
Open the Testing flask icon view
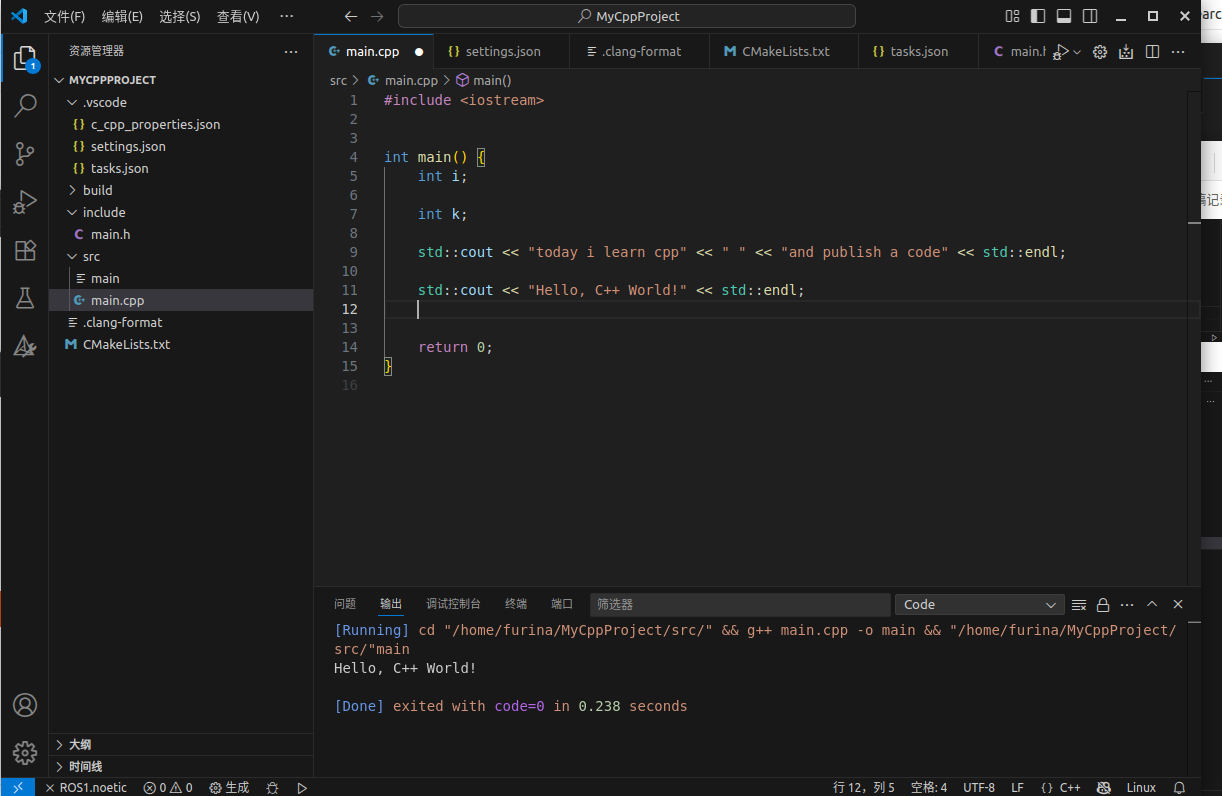[x=25, y=298]
